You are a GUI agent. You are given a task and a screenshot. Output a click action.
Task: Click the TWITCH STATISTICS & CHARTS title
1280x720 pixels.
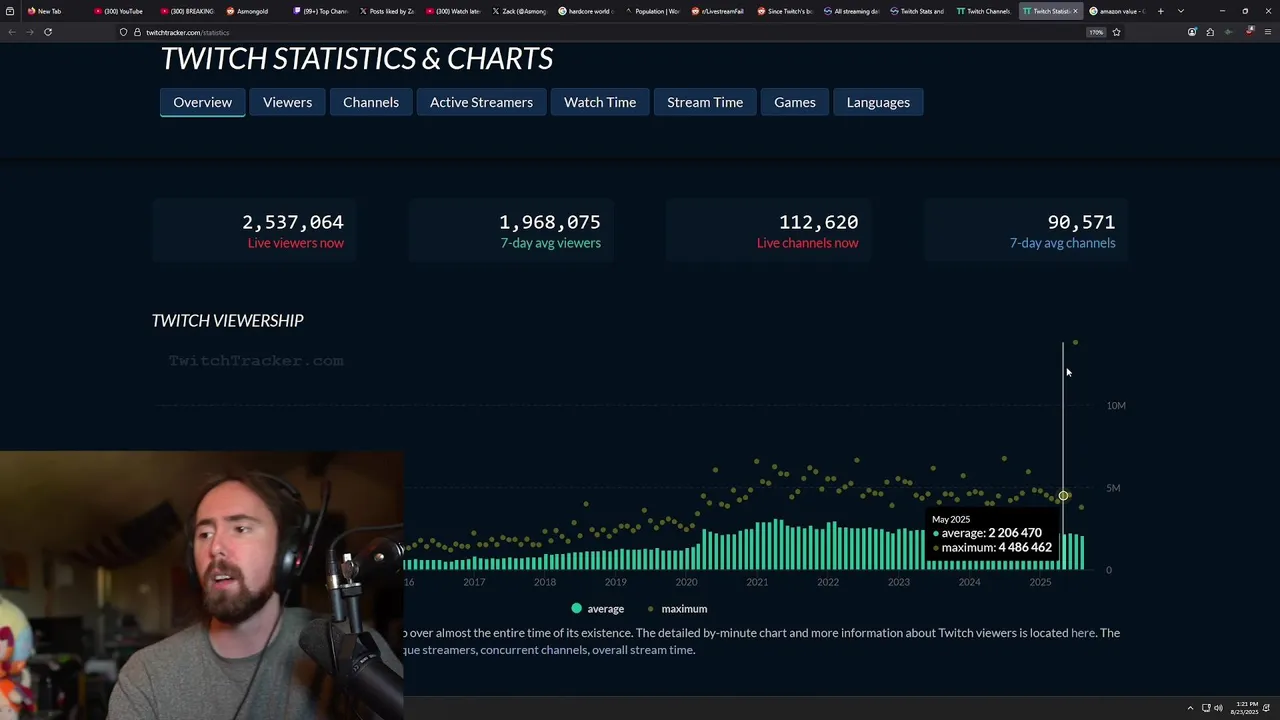[x=357, y=58]
